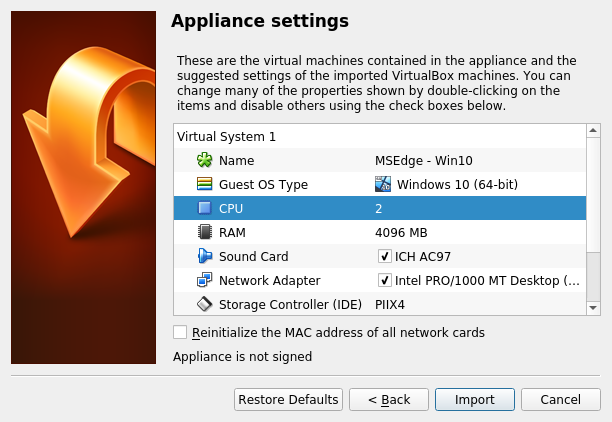
Task: Uncheck the ICH AC97 sound card checkbox
Action: 385,256
